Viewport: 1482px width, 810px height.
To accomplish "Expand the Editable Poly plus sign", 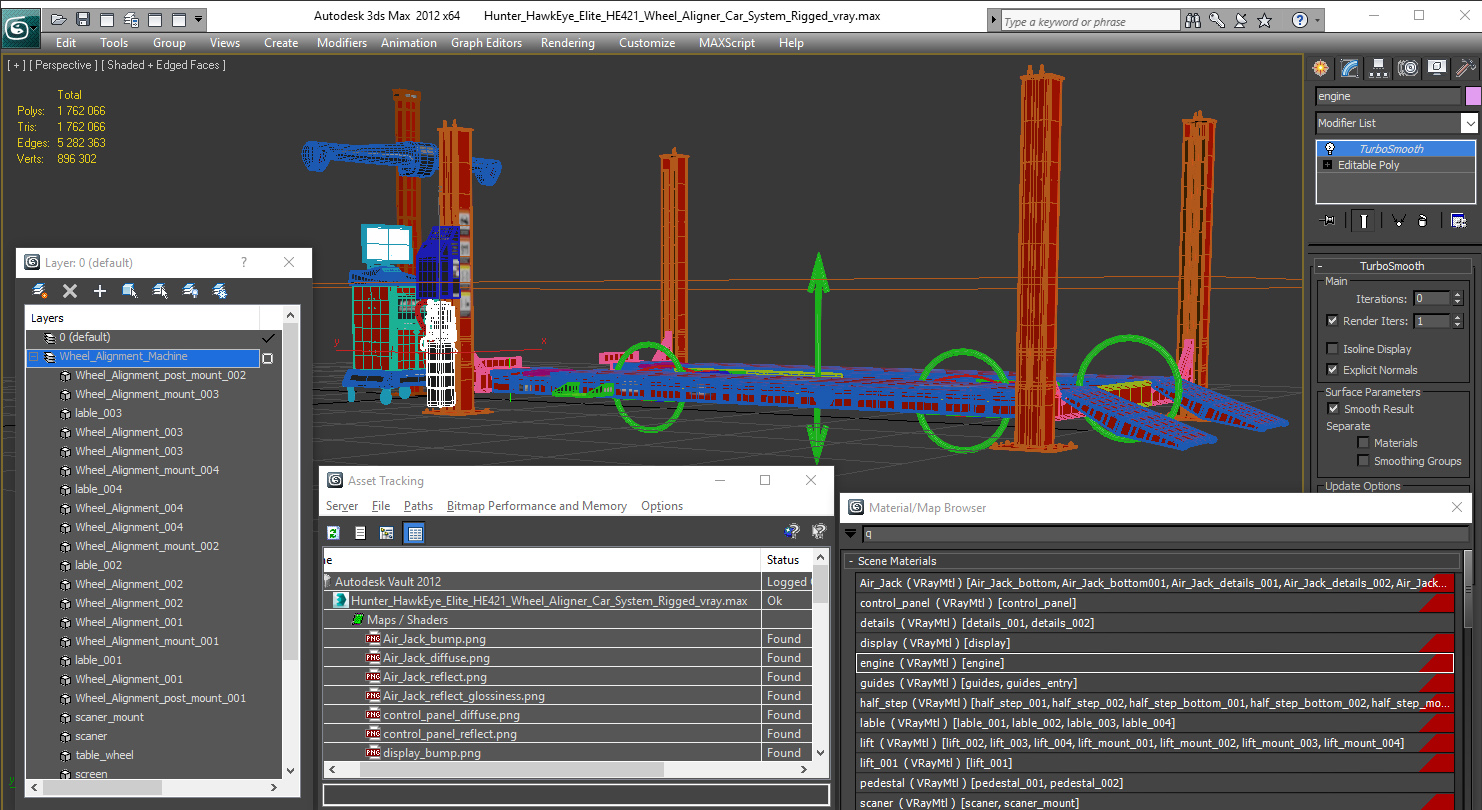I will 1328,165.
